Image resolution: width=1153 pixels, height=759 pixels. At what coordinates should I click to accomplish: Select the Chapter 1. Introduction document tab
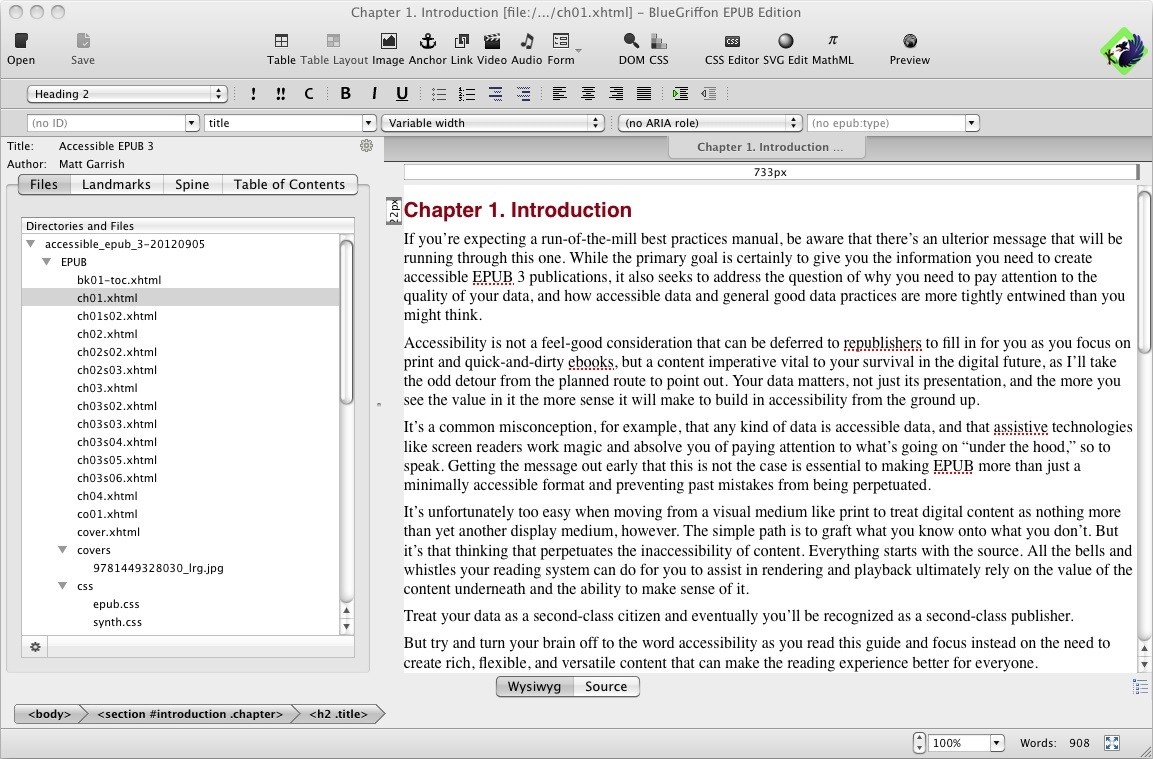pos(769,147)
